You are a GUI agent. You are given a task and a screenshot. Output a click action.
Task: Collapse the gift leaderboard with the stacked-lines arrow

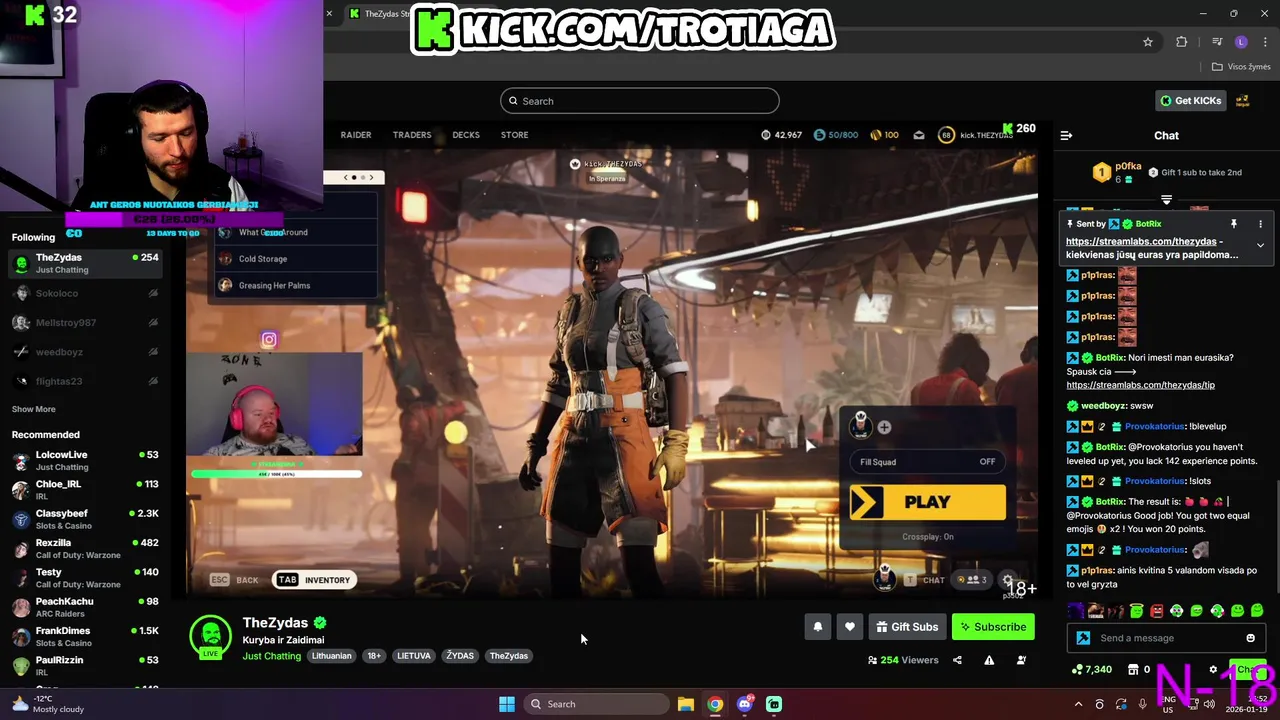click(1166, 200)
